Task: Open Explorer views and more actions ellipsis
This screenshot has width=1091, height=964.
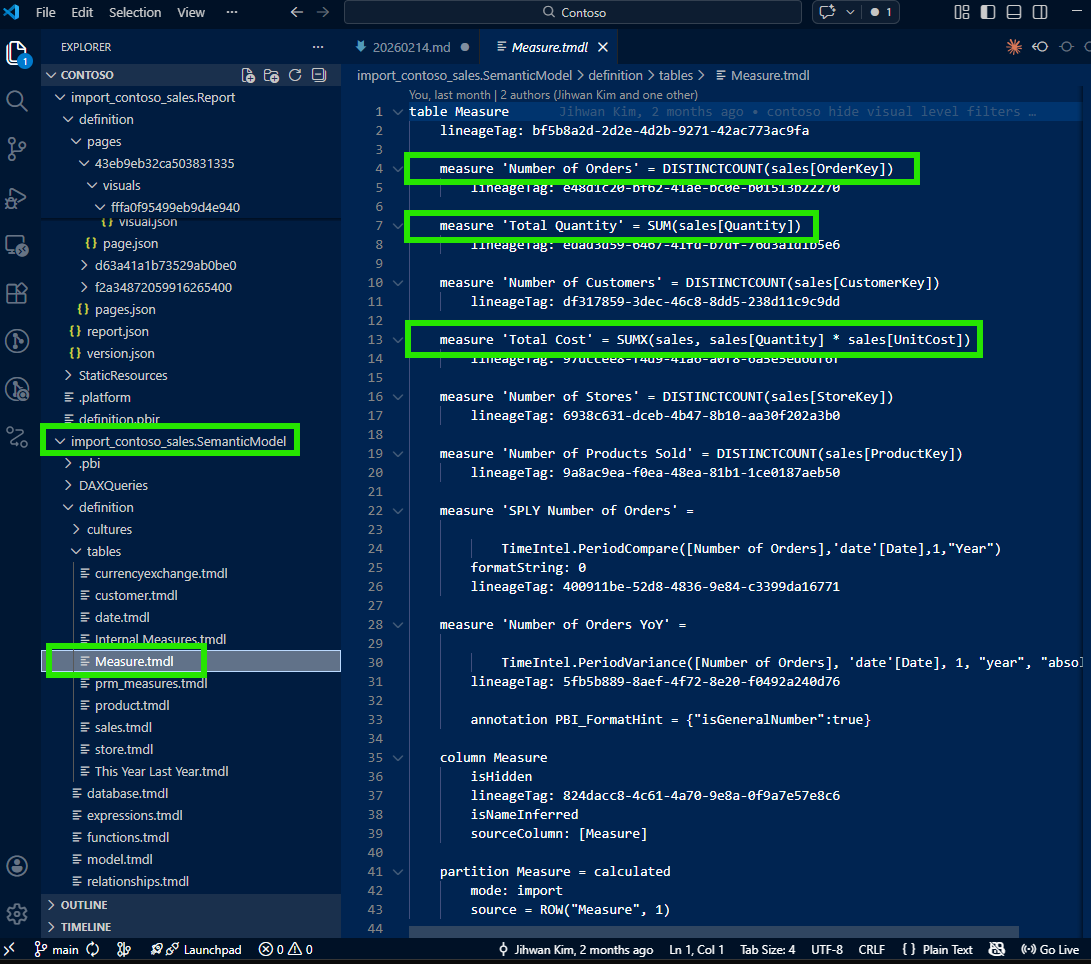Action: (318, 47)
